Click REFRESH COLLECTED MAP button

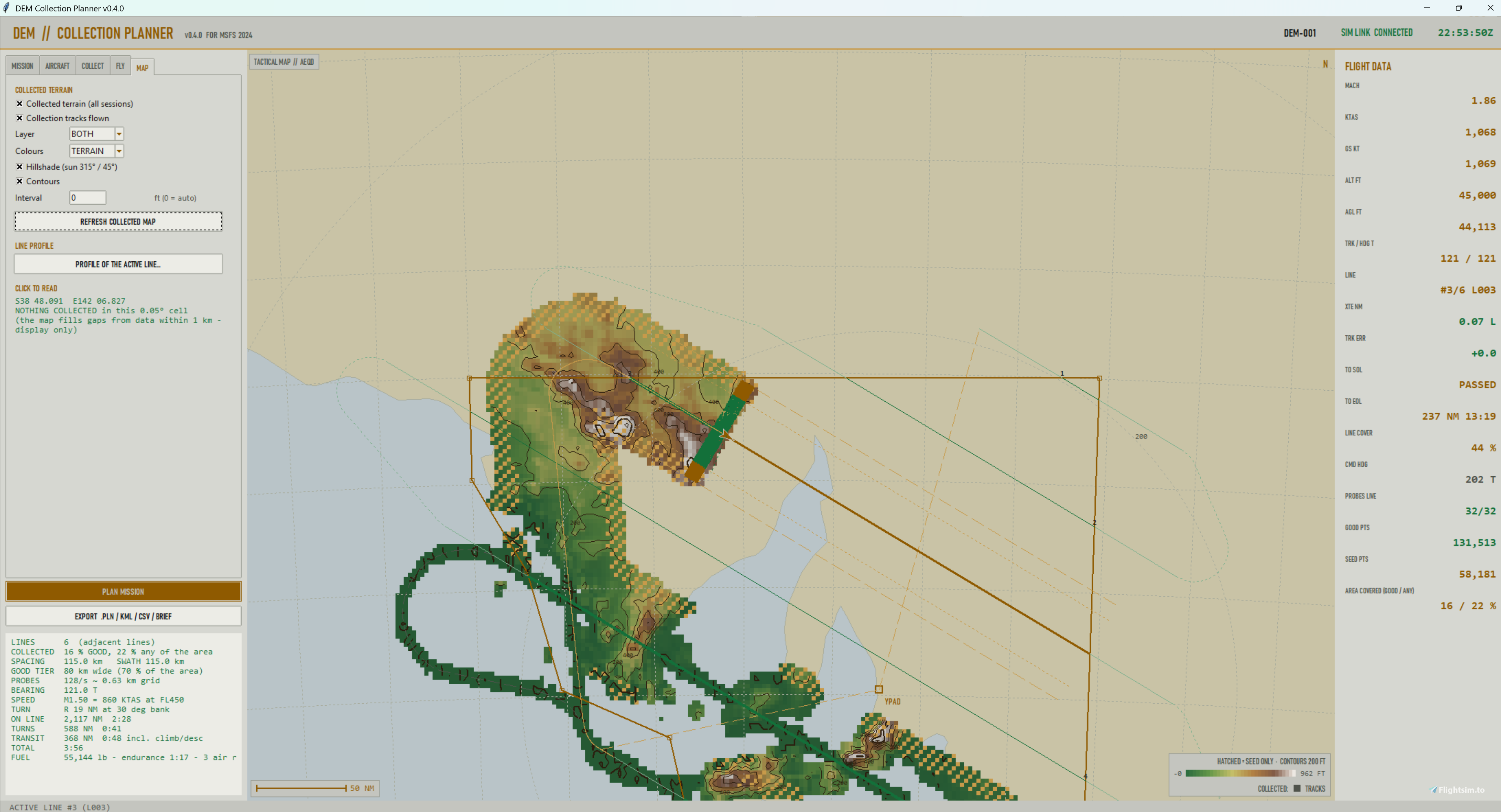point(118,221)
